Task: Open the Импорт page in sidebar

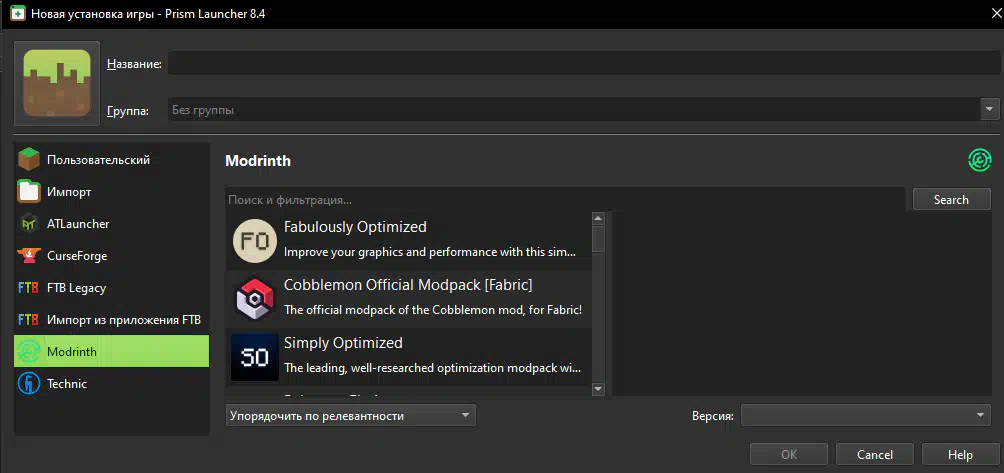Action: pos(111,191)
